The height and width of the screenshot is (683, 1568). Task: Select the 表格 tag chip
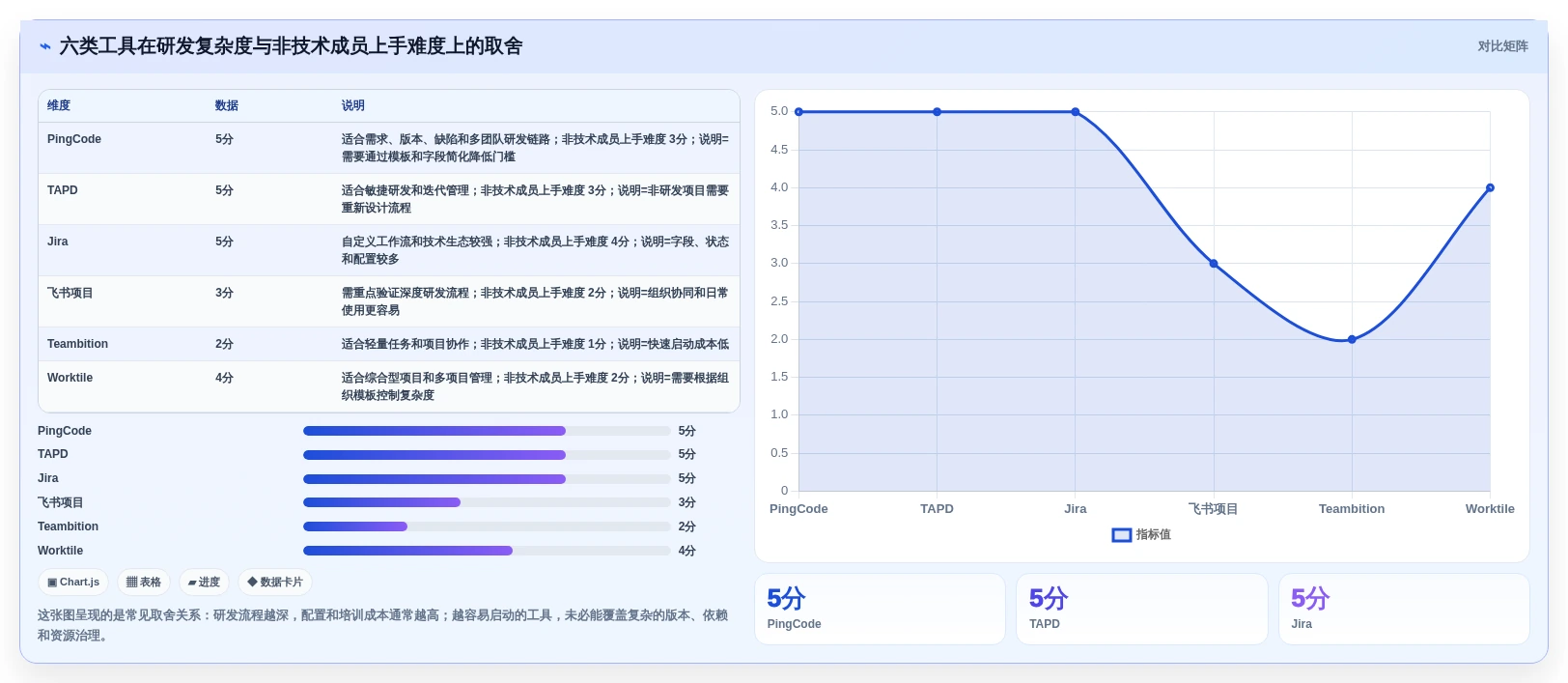(x=144, y=583)
